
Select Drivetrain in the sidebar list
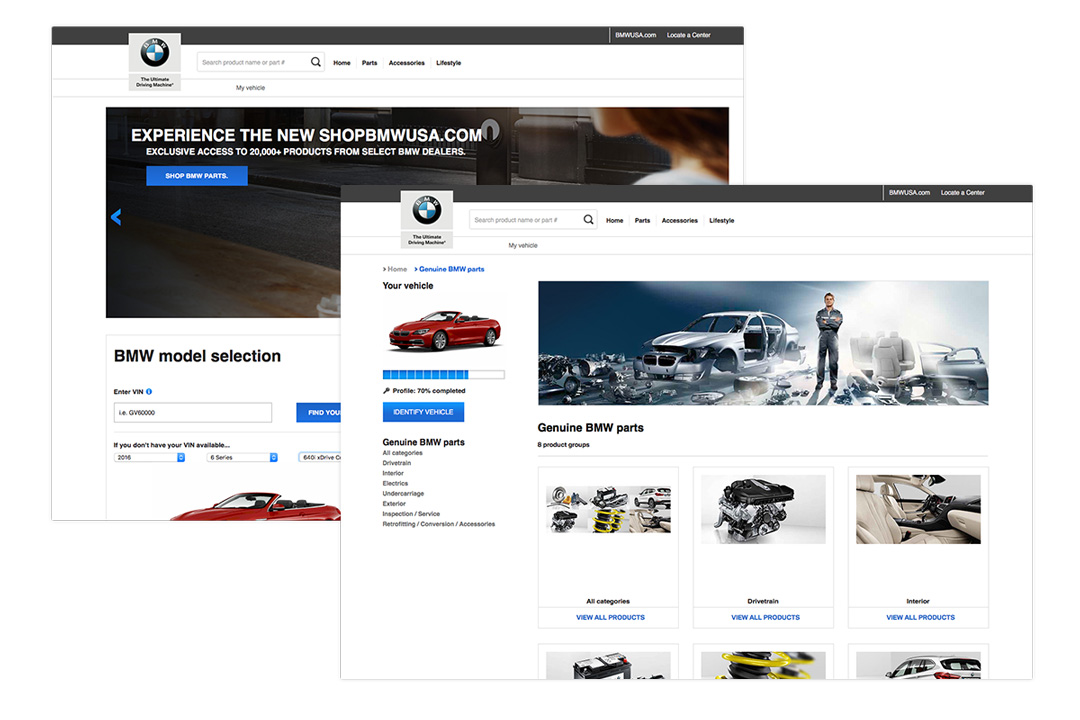[x=397, y=463]
